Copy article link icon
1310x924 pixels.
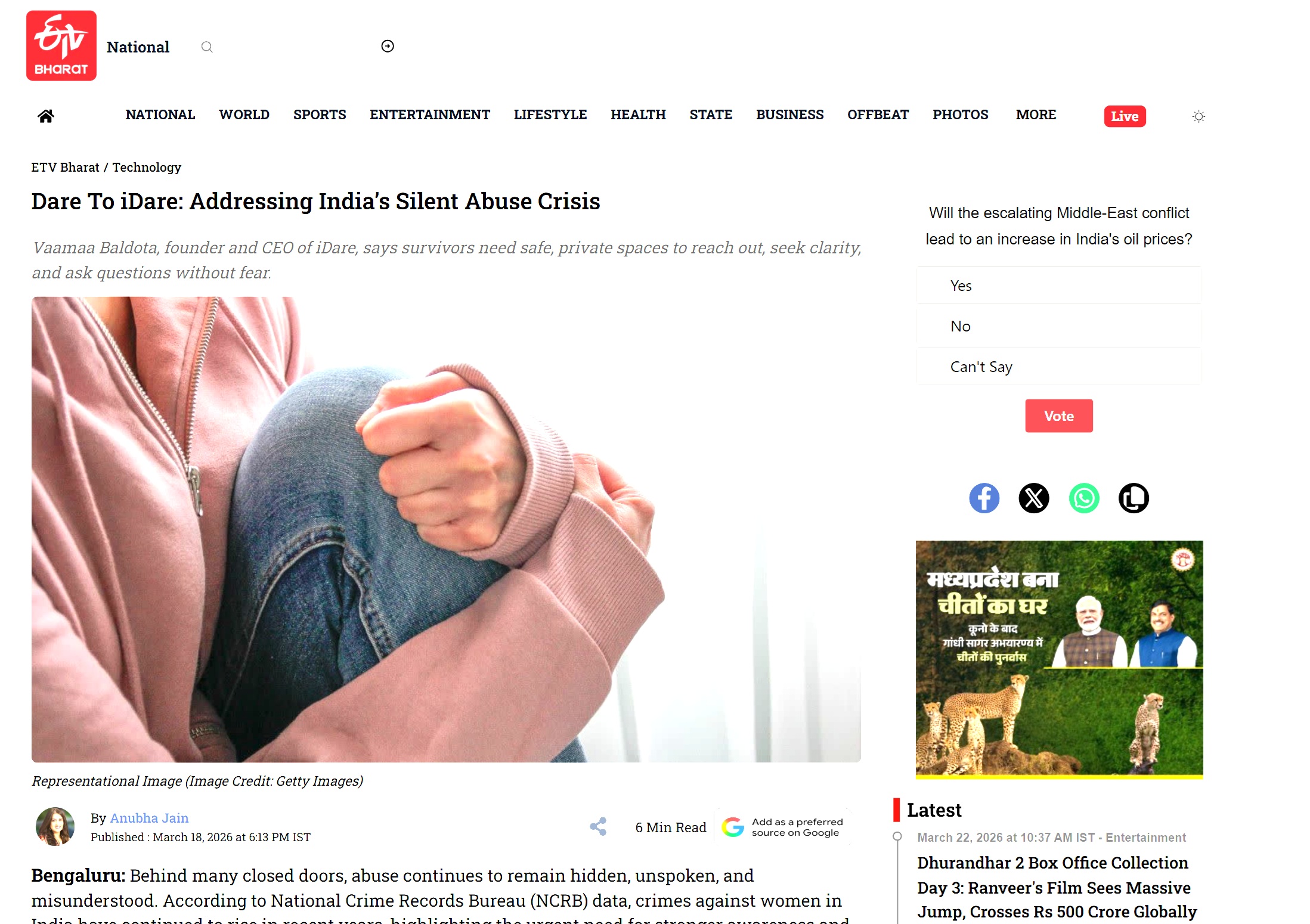(x=1134, y=498)
